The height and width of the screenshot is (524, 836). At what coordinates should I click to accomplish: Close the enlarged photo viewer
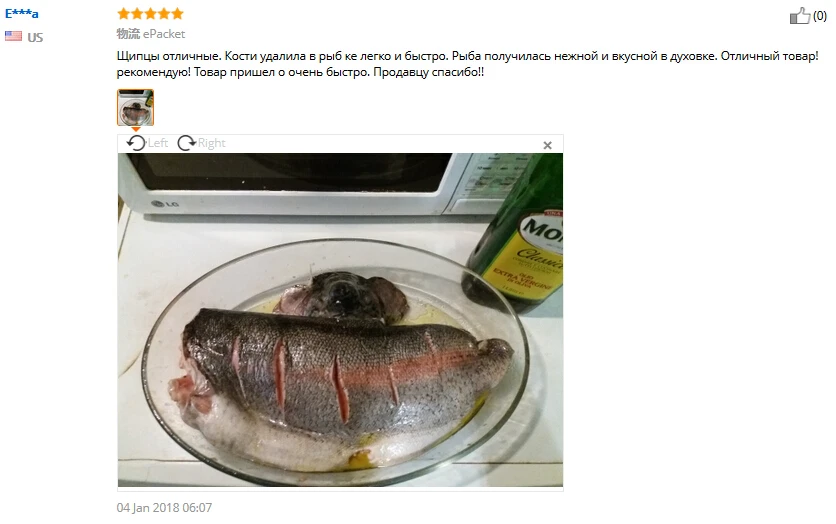547,145
